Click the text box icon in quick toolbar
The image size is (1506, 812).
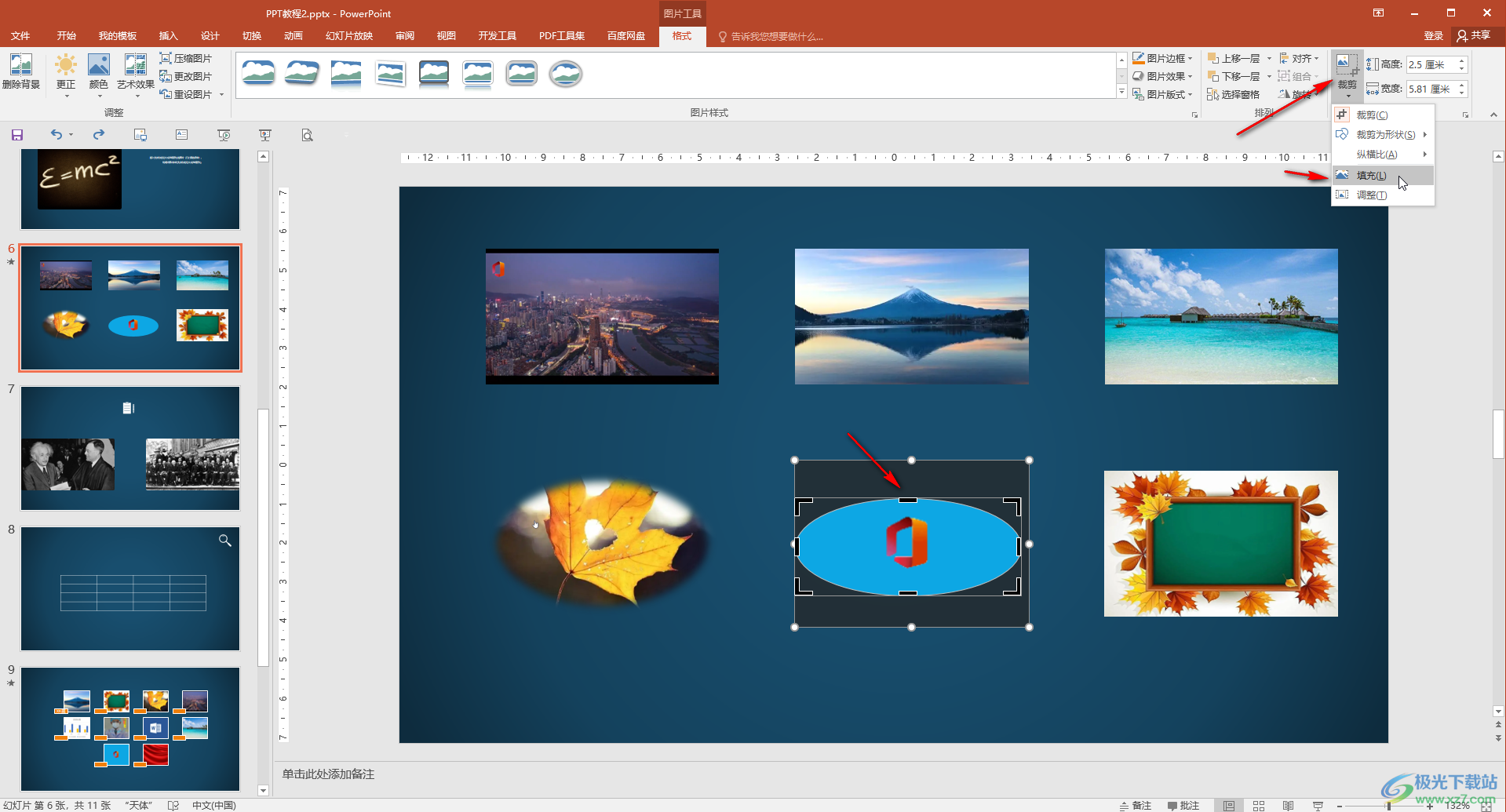coord(182,135)
